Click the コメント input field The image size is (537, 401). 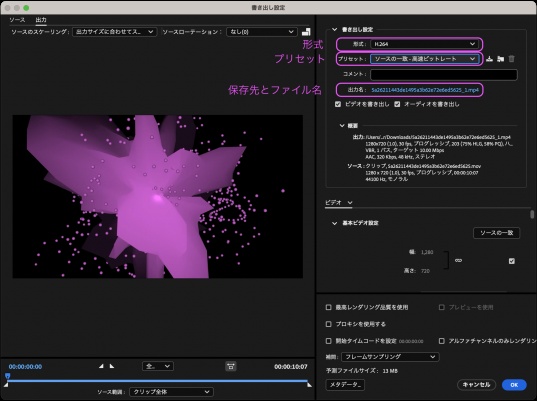point(444,74)
